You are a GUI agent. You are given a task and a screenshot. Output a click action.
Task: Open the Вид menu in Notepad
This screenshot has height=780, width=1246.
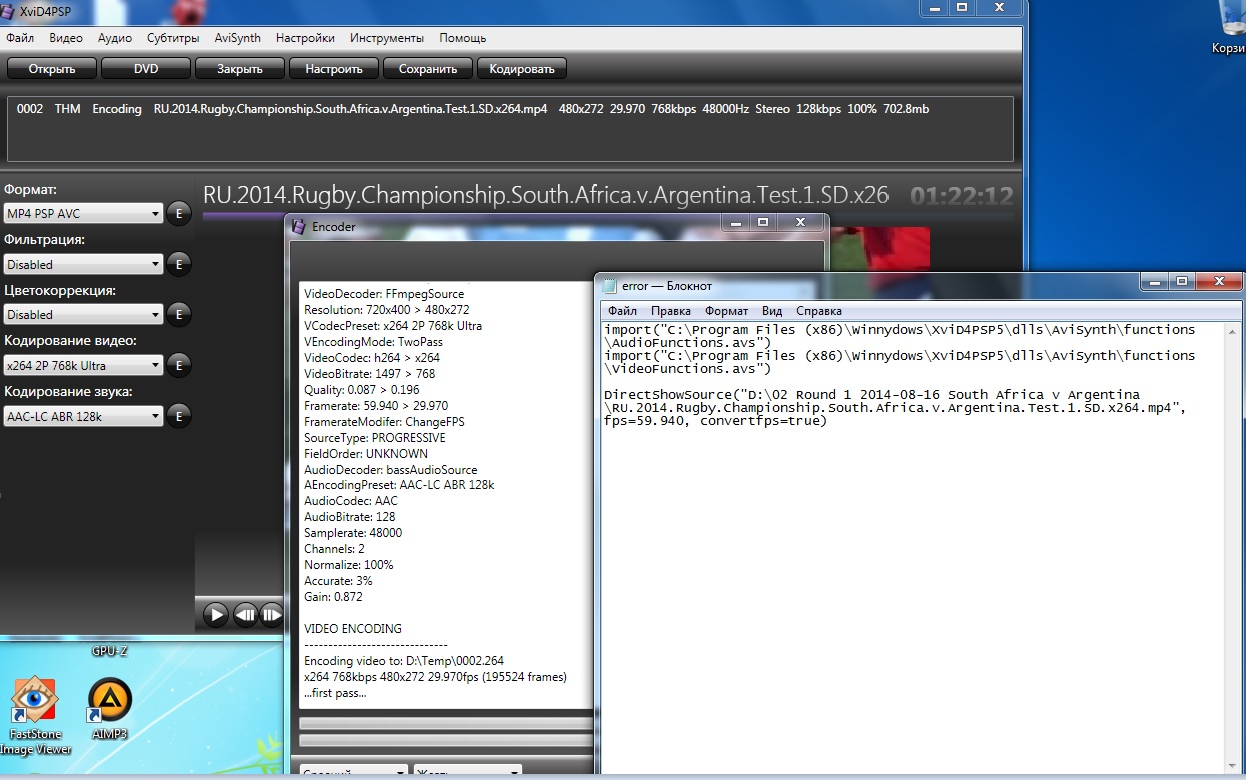[x=772, y=311]
